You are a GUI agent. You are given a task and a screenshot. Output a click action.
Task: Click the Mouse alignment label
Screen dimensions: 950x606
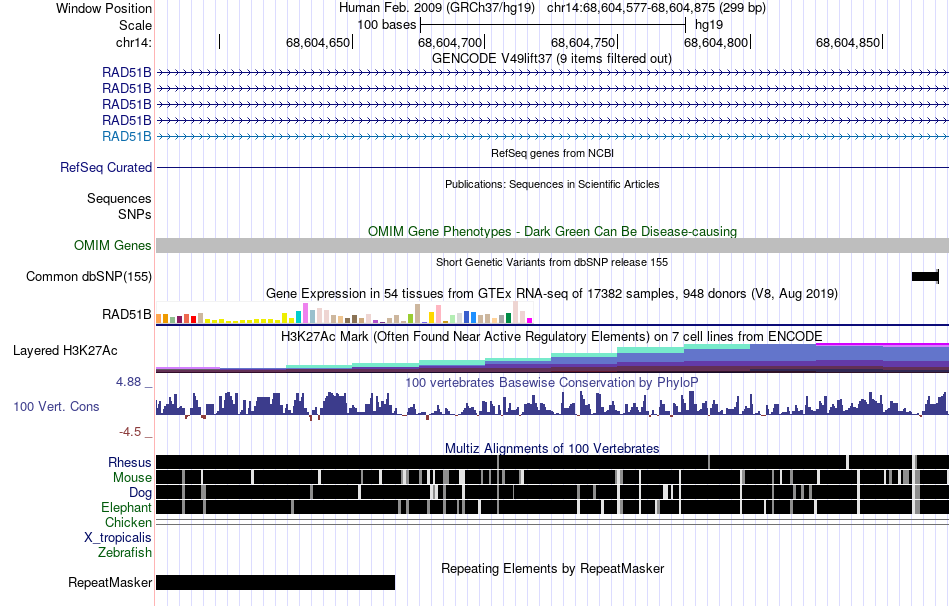(132, 478)
